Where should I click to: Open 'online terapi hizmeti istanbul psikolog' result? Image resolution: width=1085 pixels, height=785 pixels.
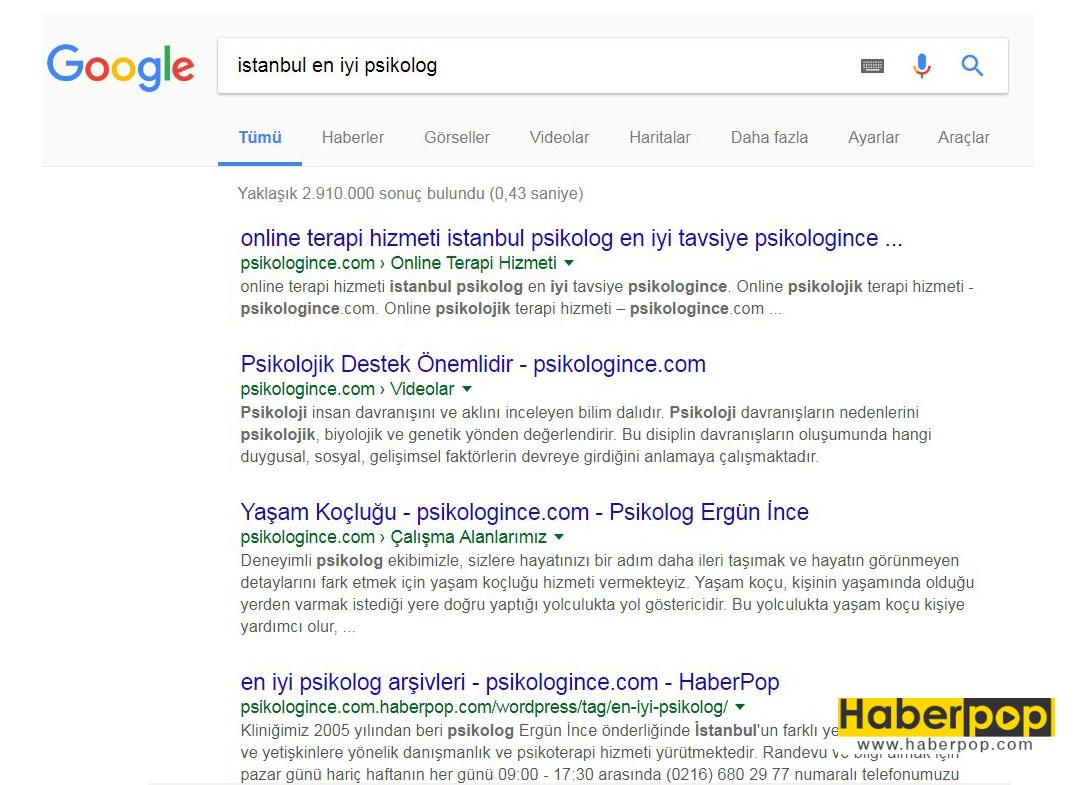pyautogui.click(x=572, y=238)
